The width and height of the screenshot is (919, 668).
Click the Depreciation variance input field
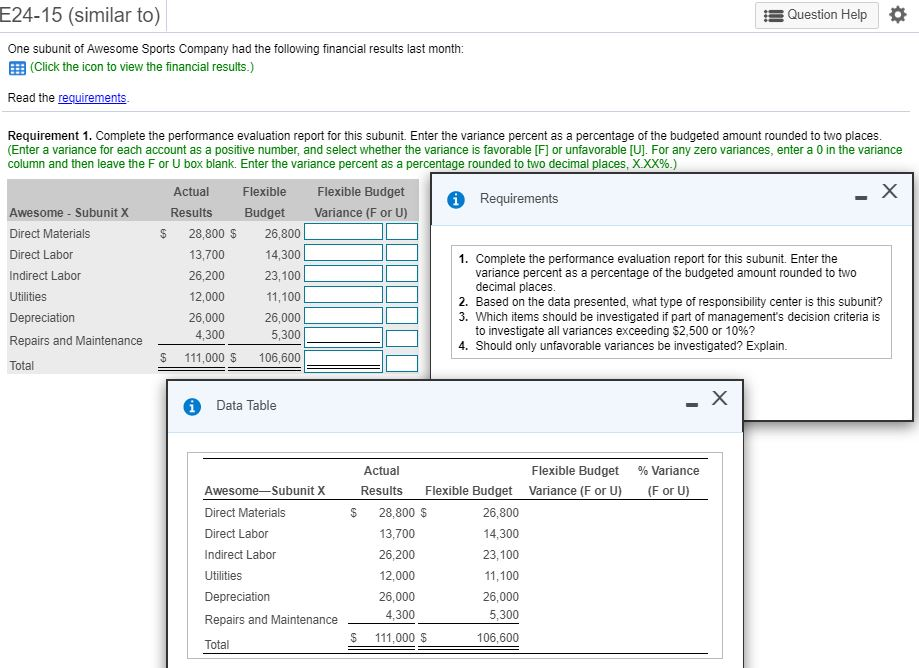343,316
